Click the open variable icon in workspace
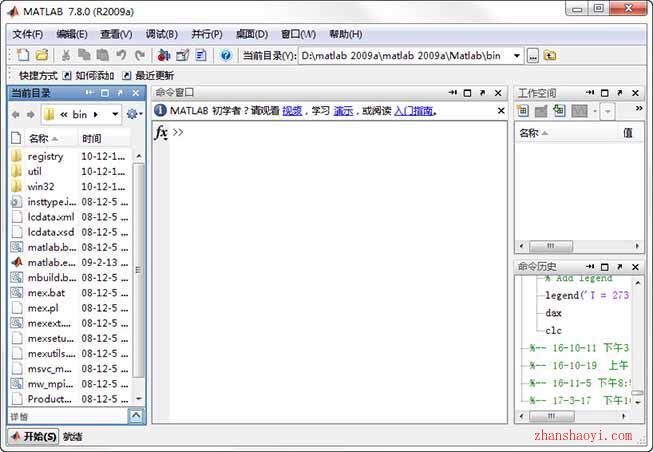653x452 pixels. pos(541,111)
